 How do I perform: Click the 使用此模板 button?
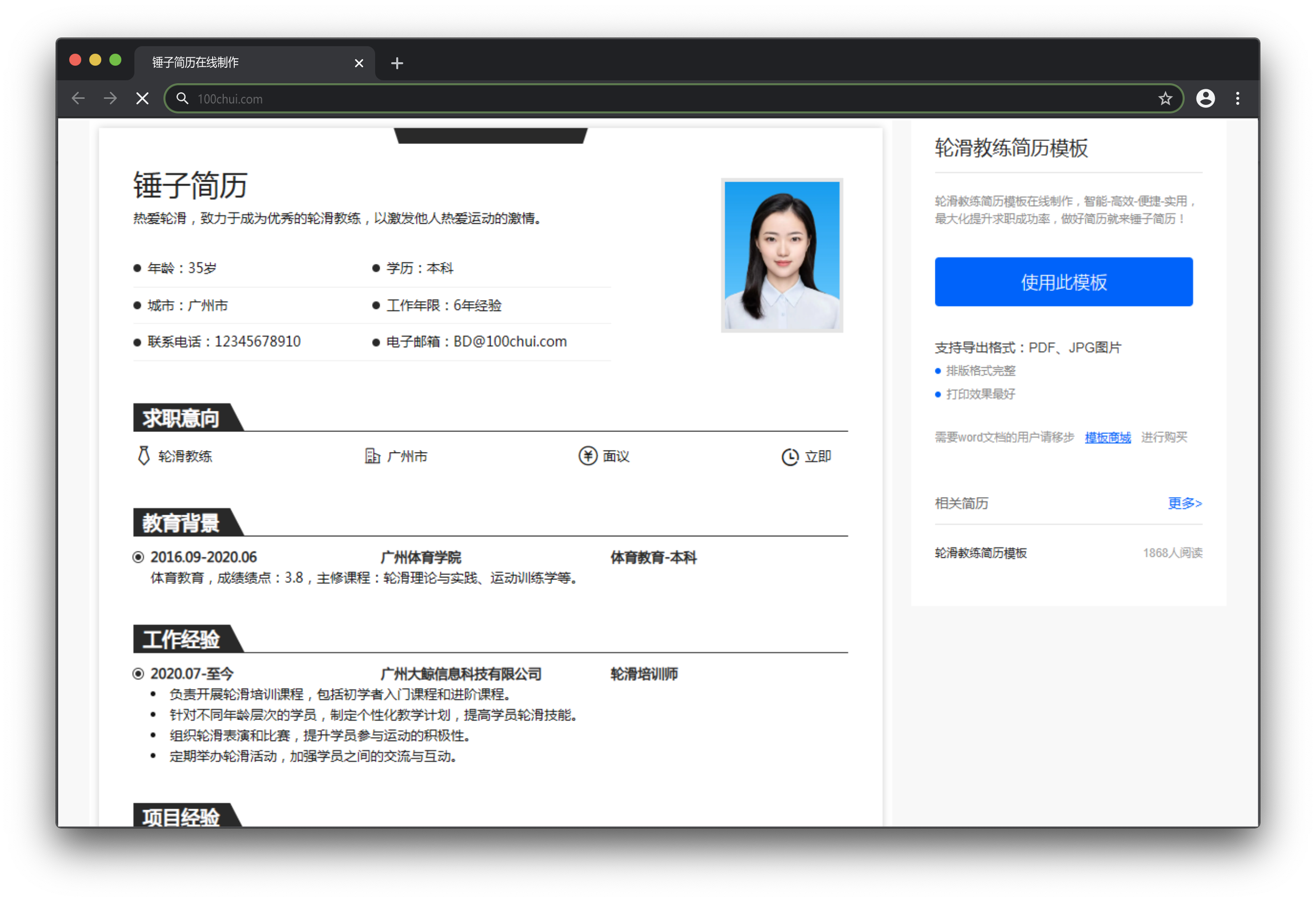(1063, 281)
